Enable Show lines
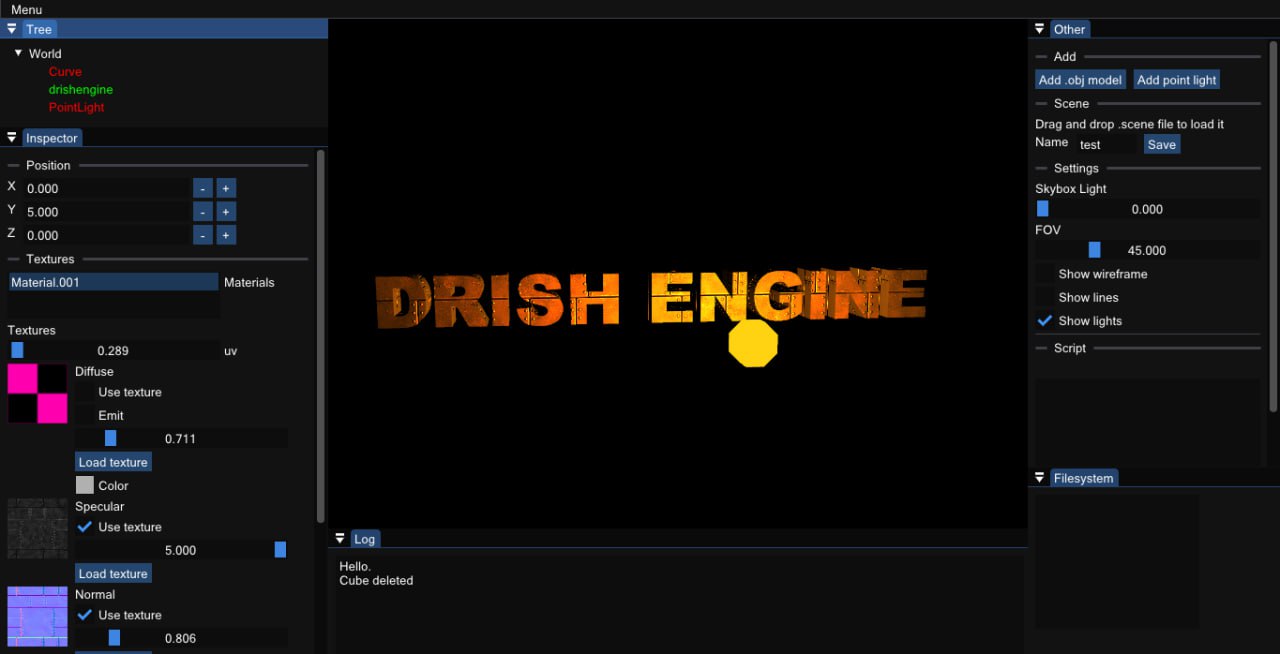The image size is (1280, 654). [x=1046, y=297]
